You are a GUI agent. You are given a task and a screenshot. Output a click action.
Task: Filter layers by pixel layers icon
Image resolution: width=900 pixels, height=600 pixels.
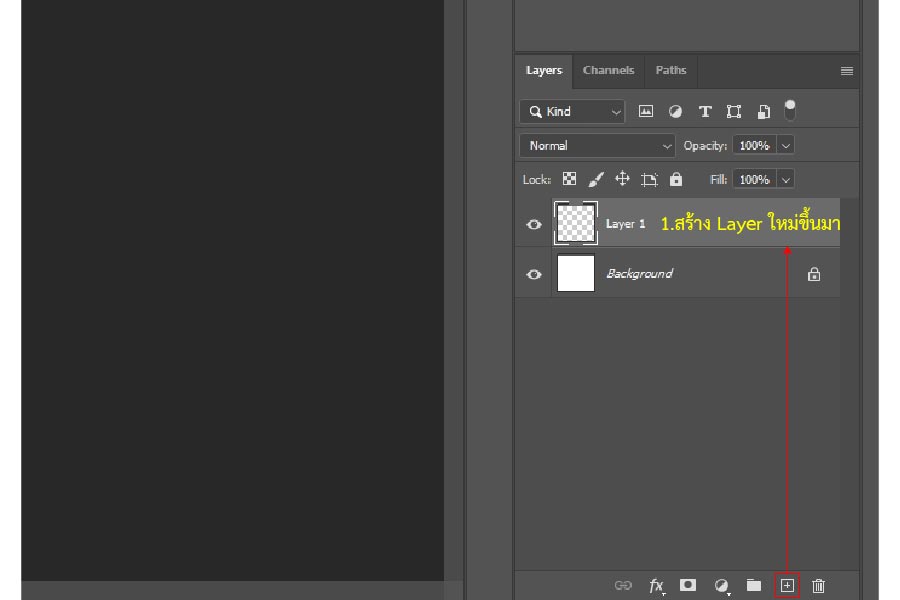646,111
